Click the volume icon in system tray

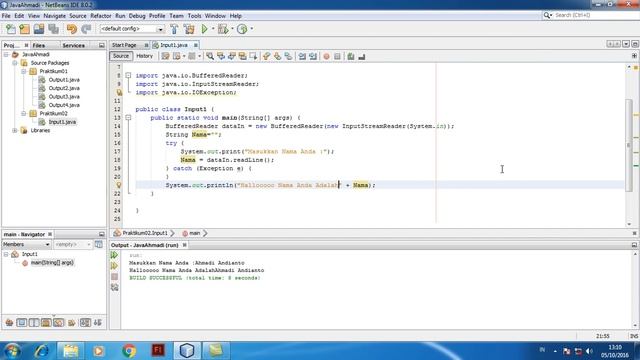click(589, 351)
